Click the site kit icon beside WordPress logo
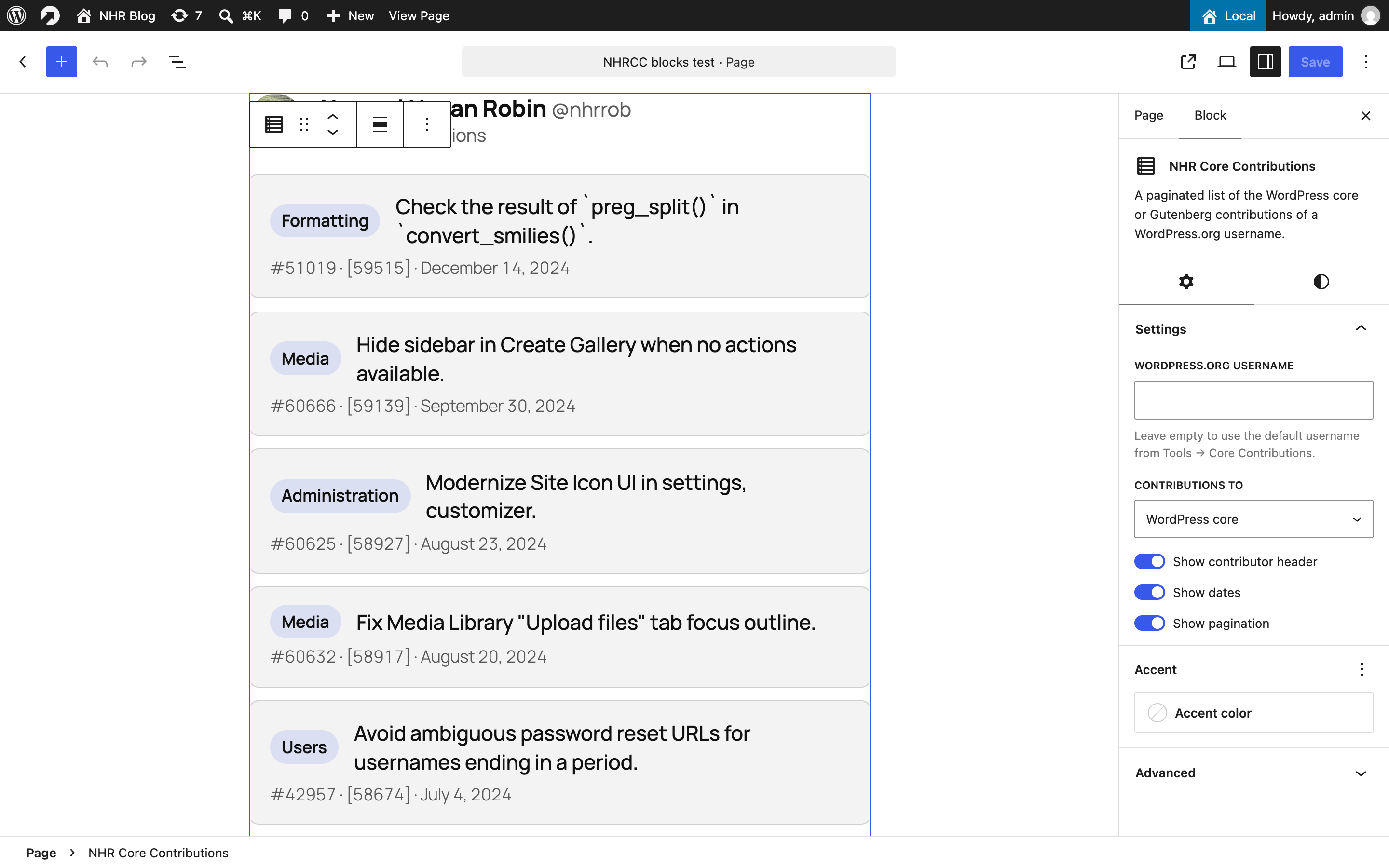The height and width of the screenshot is (868, 1389). 50,15
